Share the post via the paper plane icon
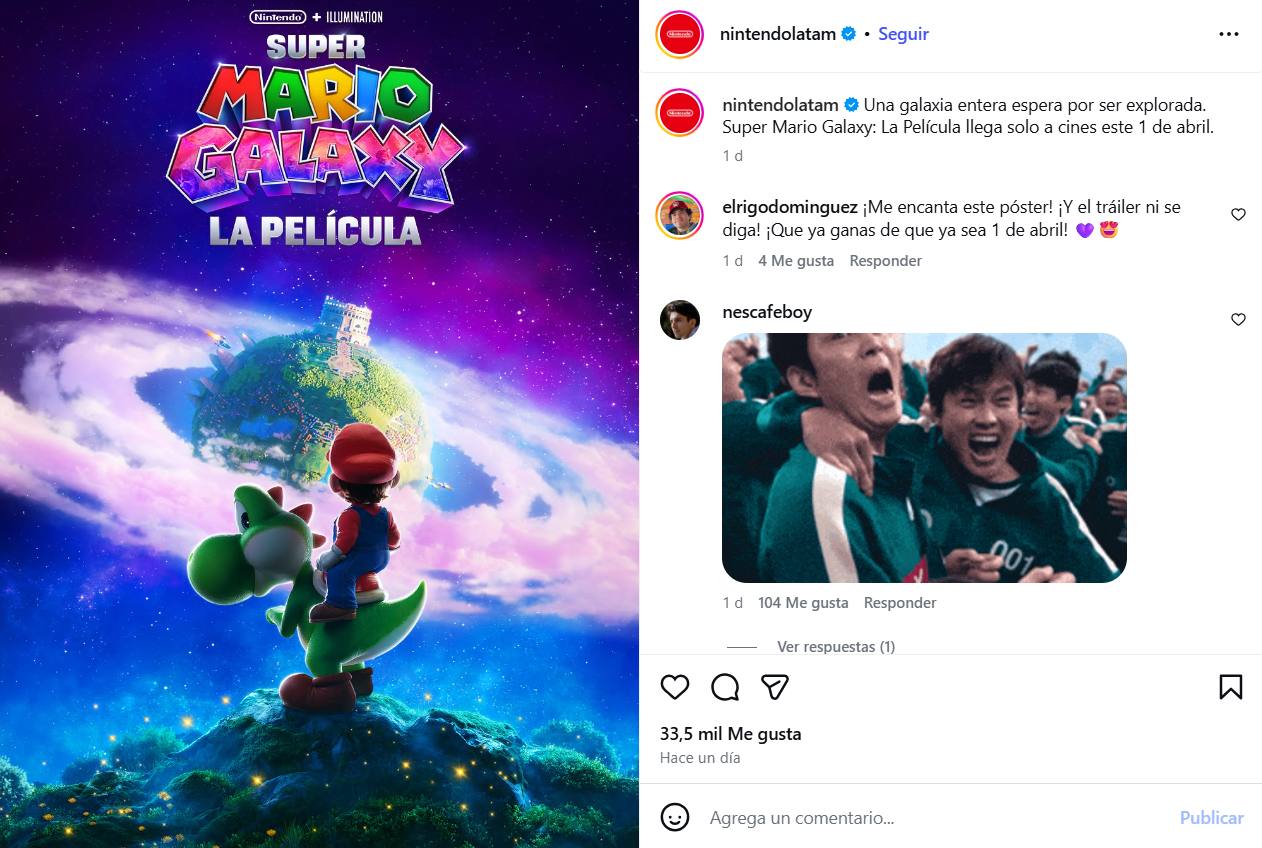 tap(775, 687)
